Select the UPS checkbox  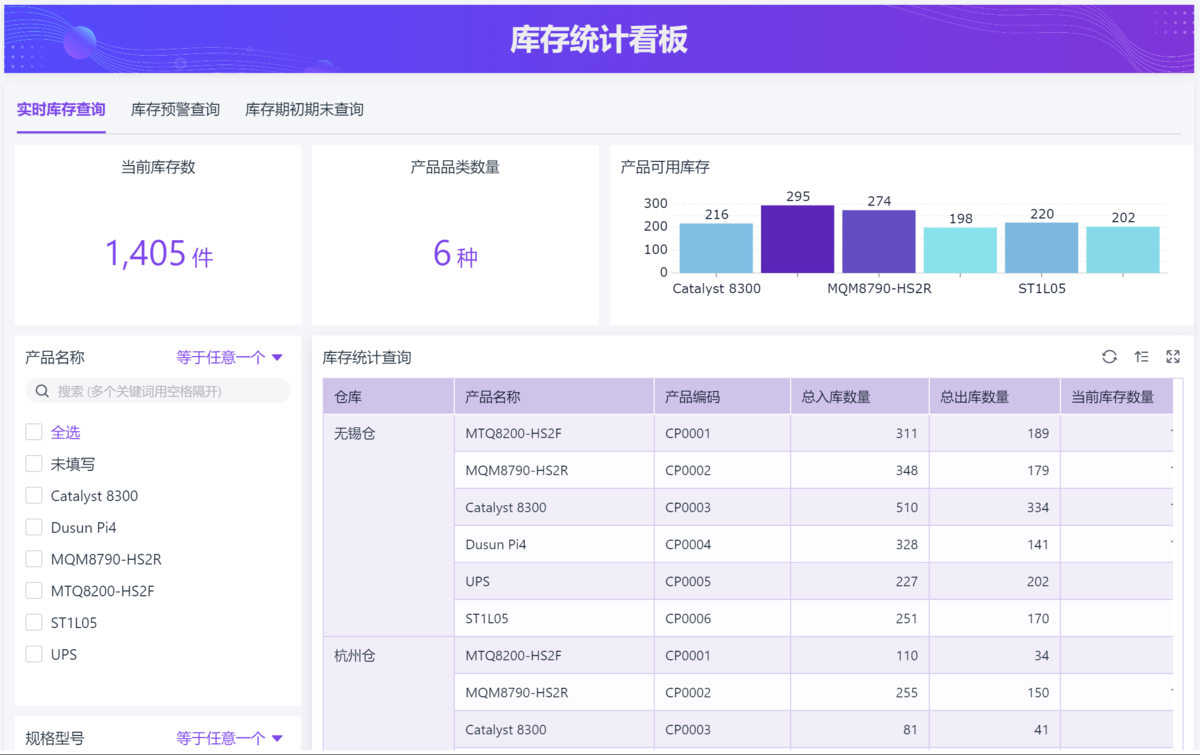[34, 655]
